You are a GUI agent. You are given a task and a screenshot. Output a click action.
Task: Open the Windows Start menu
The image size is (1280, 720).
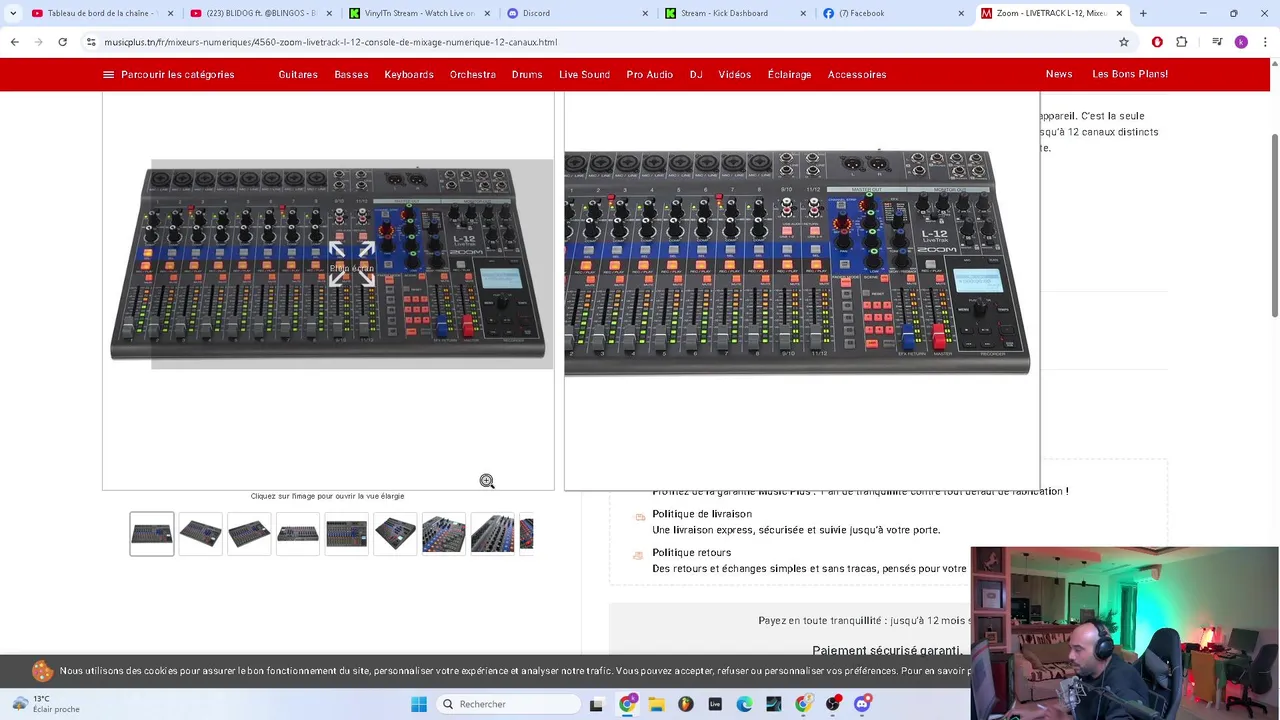click(x=419, y=704)
